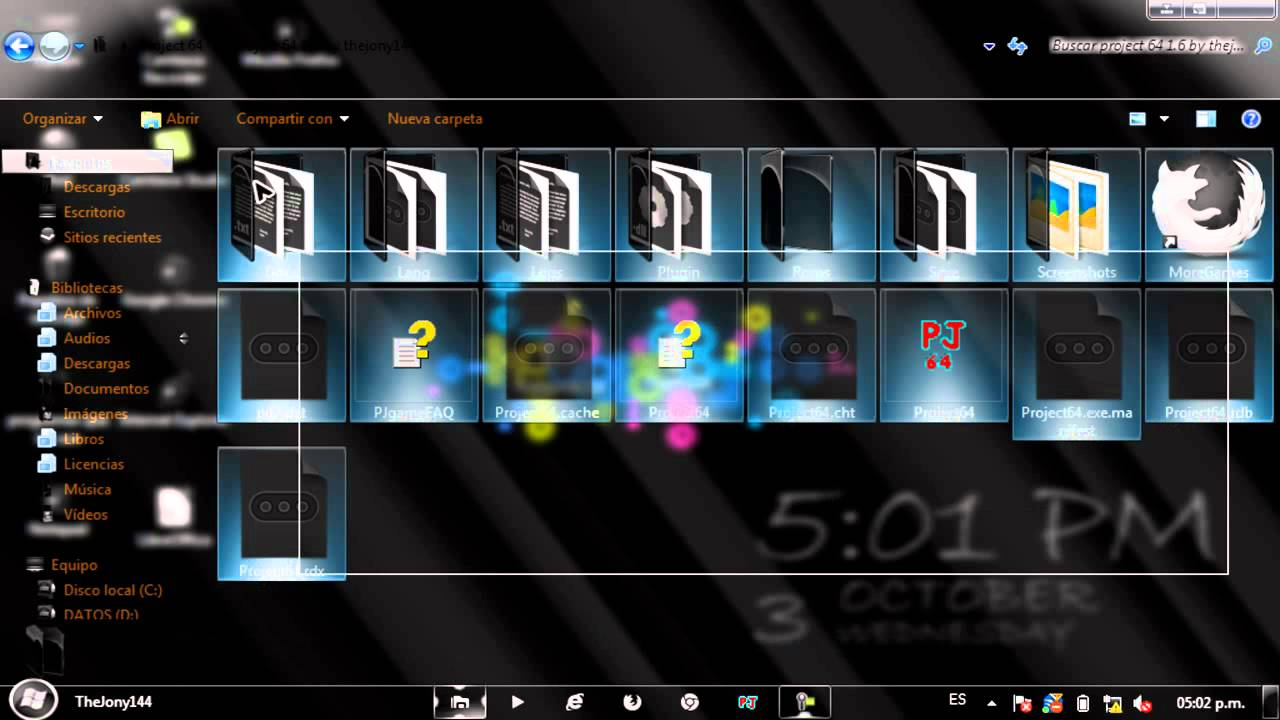
Task: Select the Project64 application with red PJ64 icon
Action: (x=944, y=355)
